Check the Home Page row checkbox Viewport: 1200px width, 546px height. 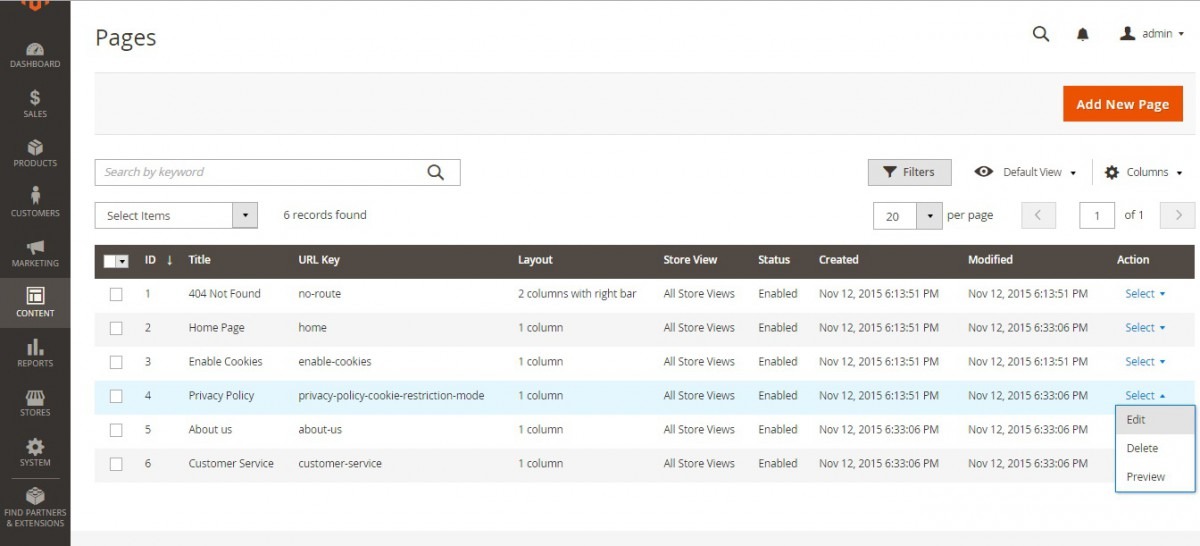pos(116,328)
